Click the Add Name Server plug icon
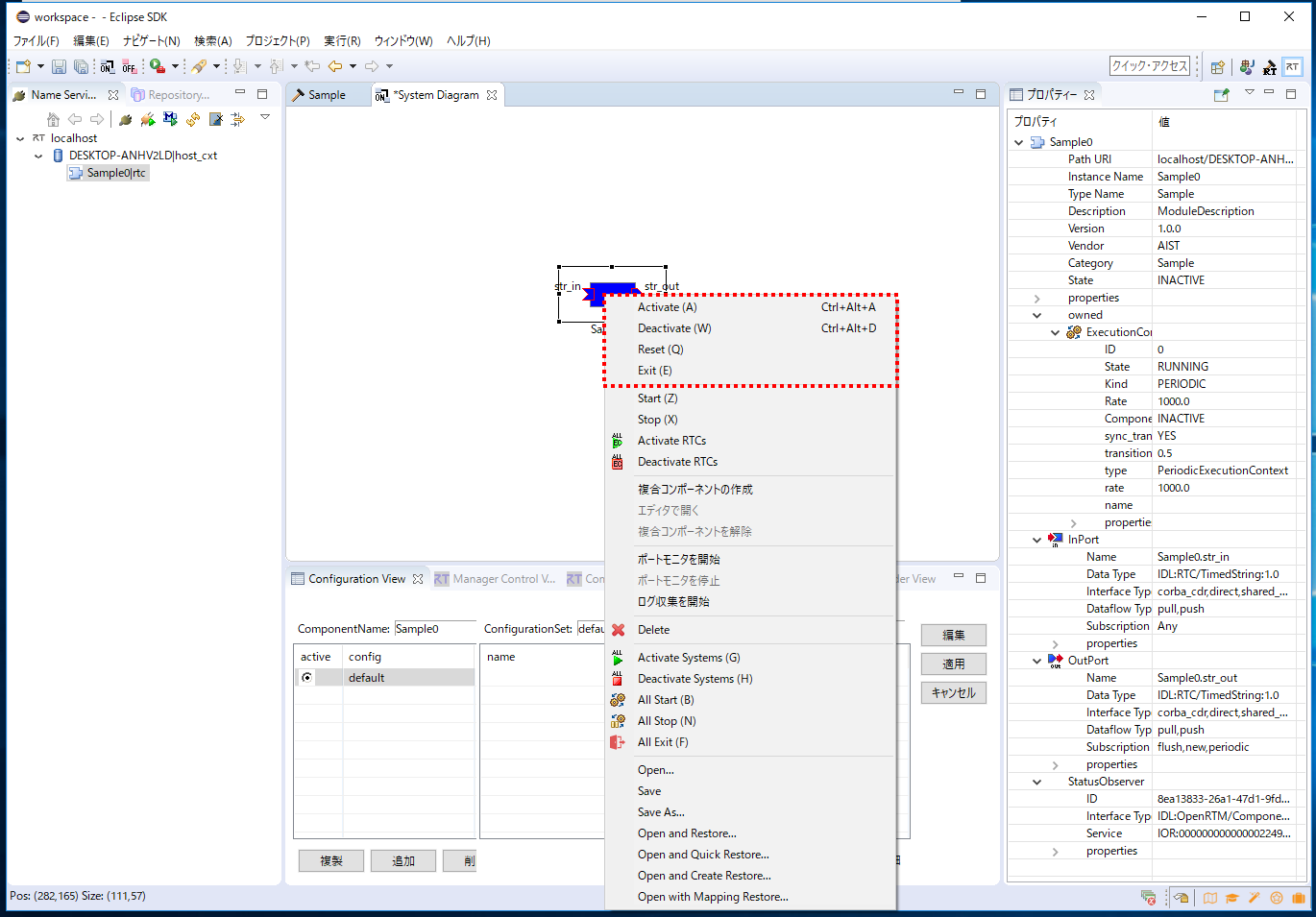 click(x=125, y=119)
